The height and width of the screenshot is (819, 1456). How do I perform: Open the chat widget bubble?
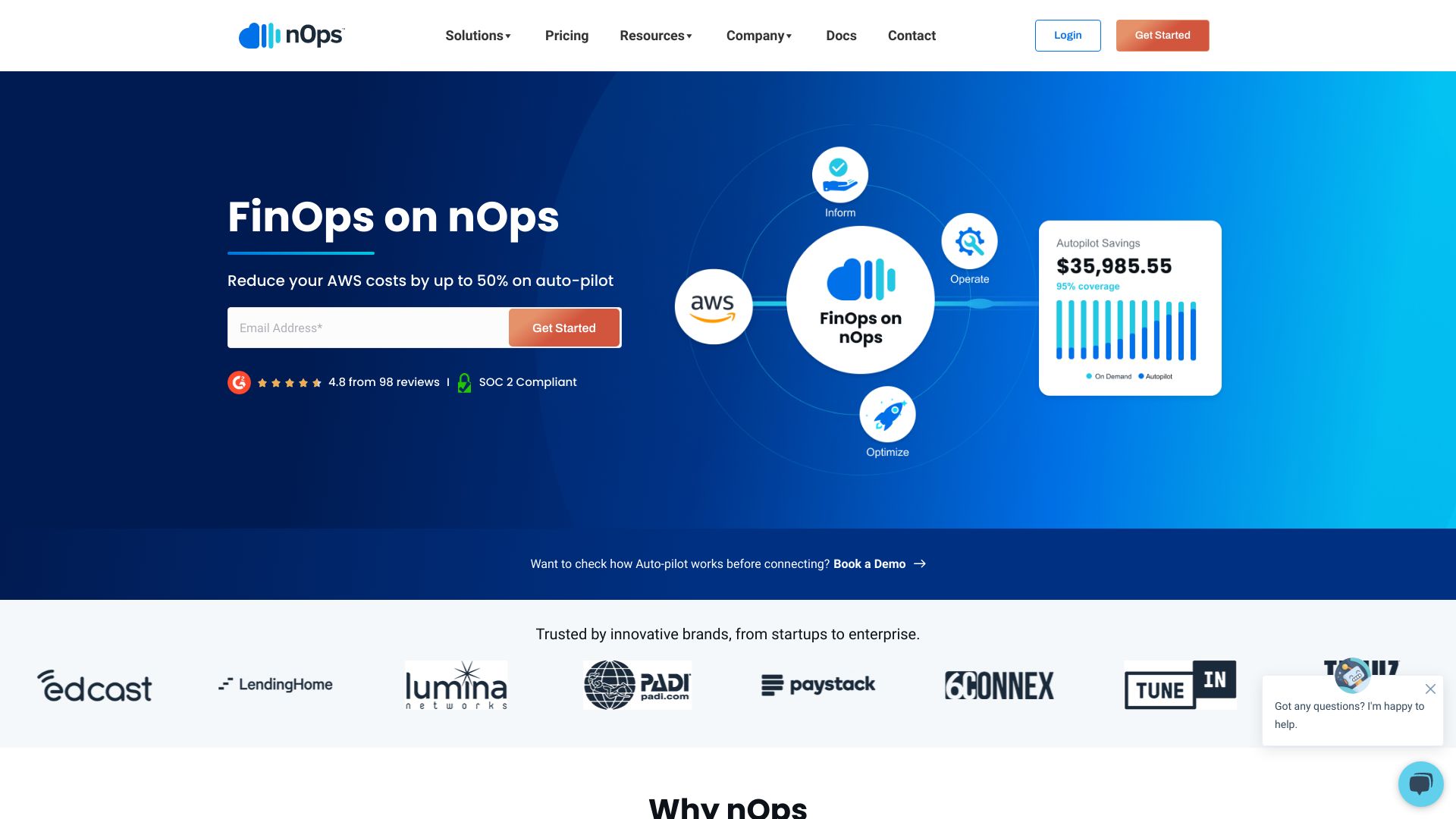(x=1420, y=783)
